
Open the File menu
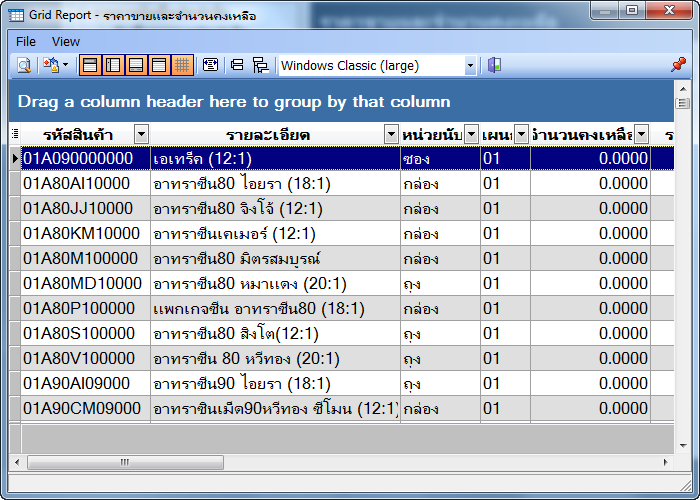(x=26, y=41)
